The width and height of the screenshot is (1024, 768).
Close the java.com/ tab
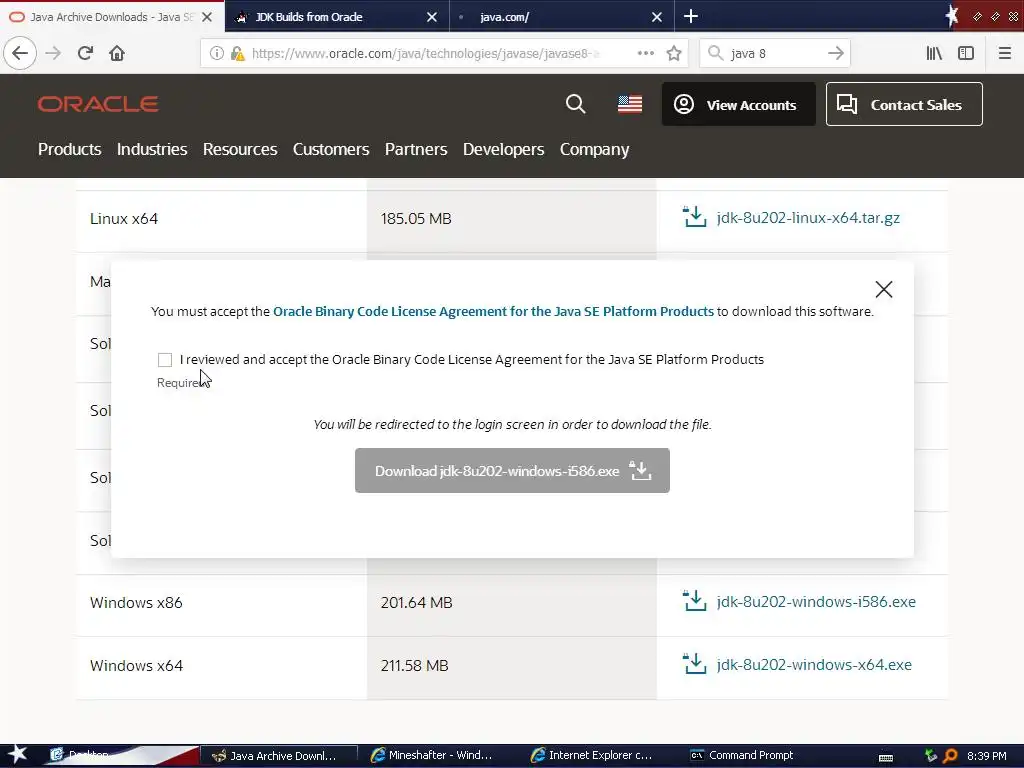657,17
